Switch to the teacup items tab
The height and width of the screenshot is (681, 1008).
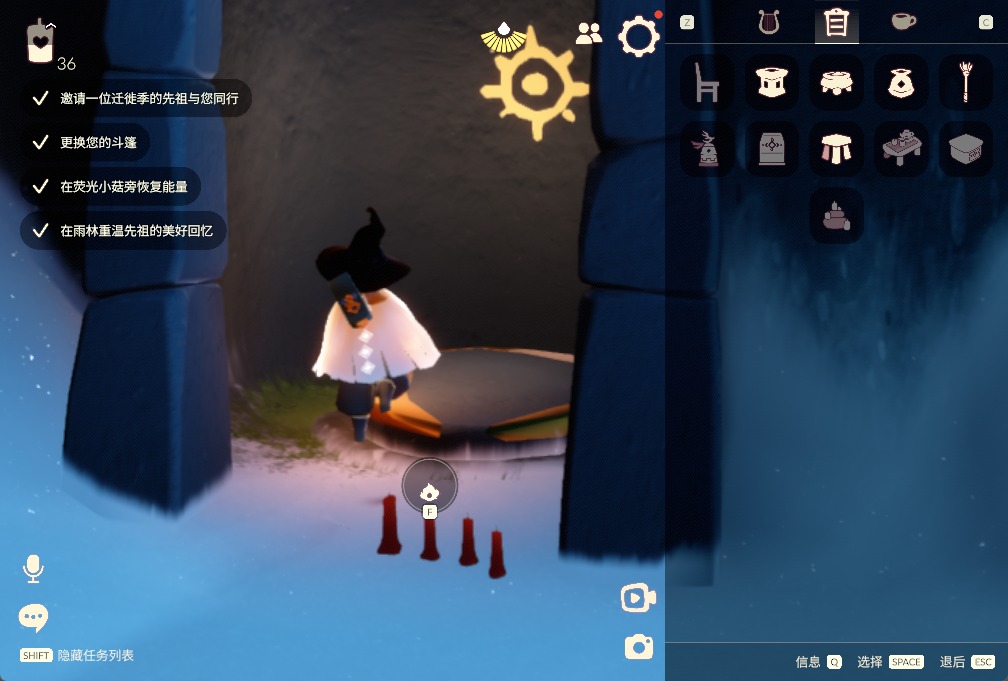point(904,22)
